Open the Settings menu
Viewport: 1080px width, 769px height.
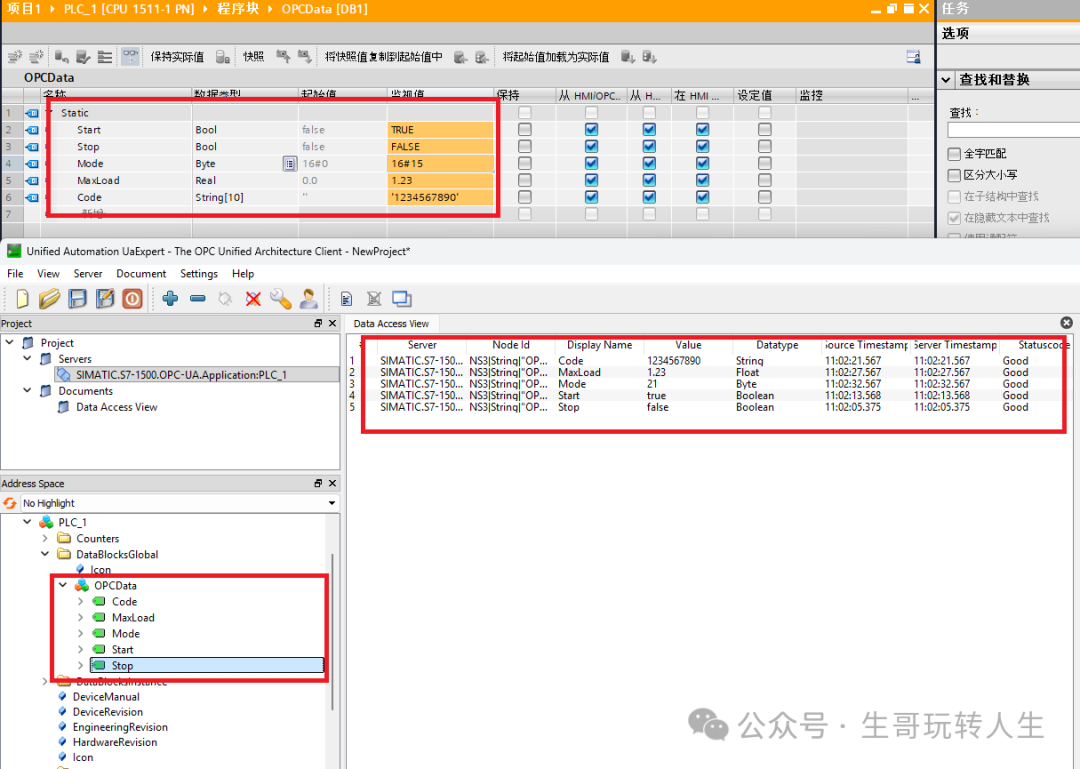pyautogui.click(x=199, y=274)
